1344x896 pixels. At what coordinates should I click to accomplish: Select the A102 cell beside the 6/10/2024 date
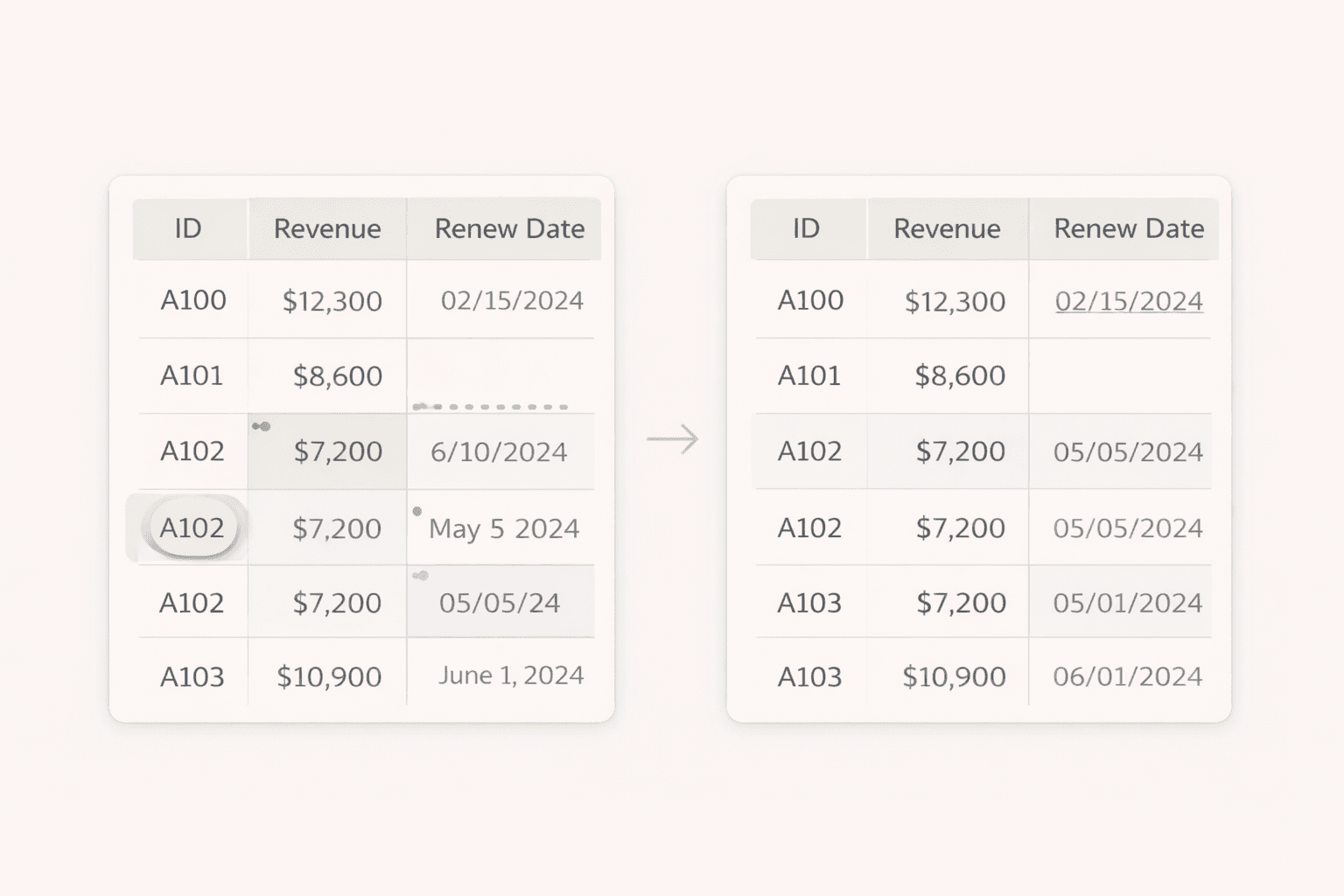coord(192,451)
